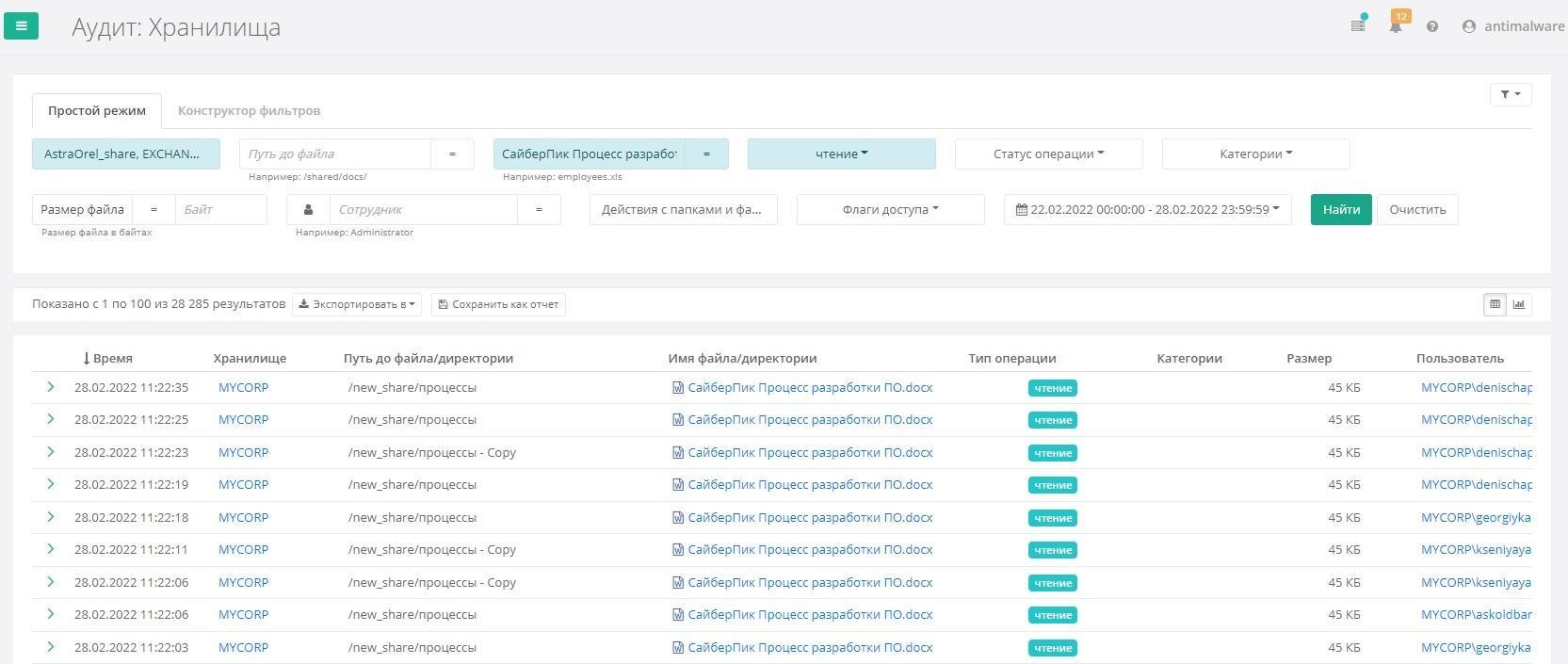Click the Аудит: Хранилища page title
Viewport: 1568px width, 664px height.
(x=176, y=27)
